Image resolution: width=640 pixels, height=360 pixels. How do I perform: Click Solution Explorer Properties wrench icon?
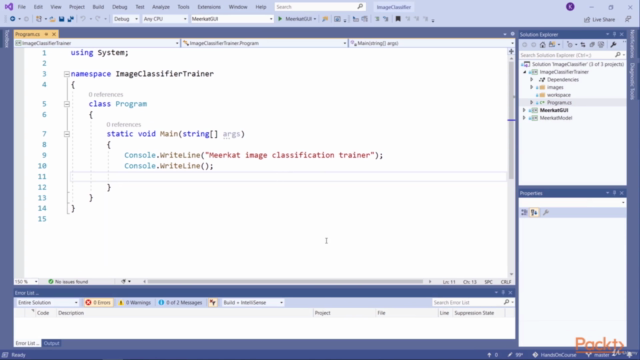613,44
